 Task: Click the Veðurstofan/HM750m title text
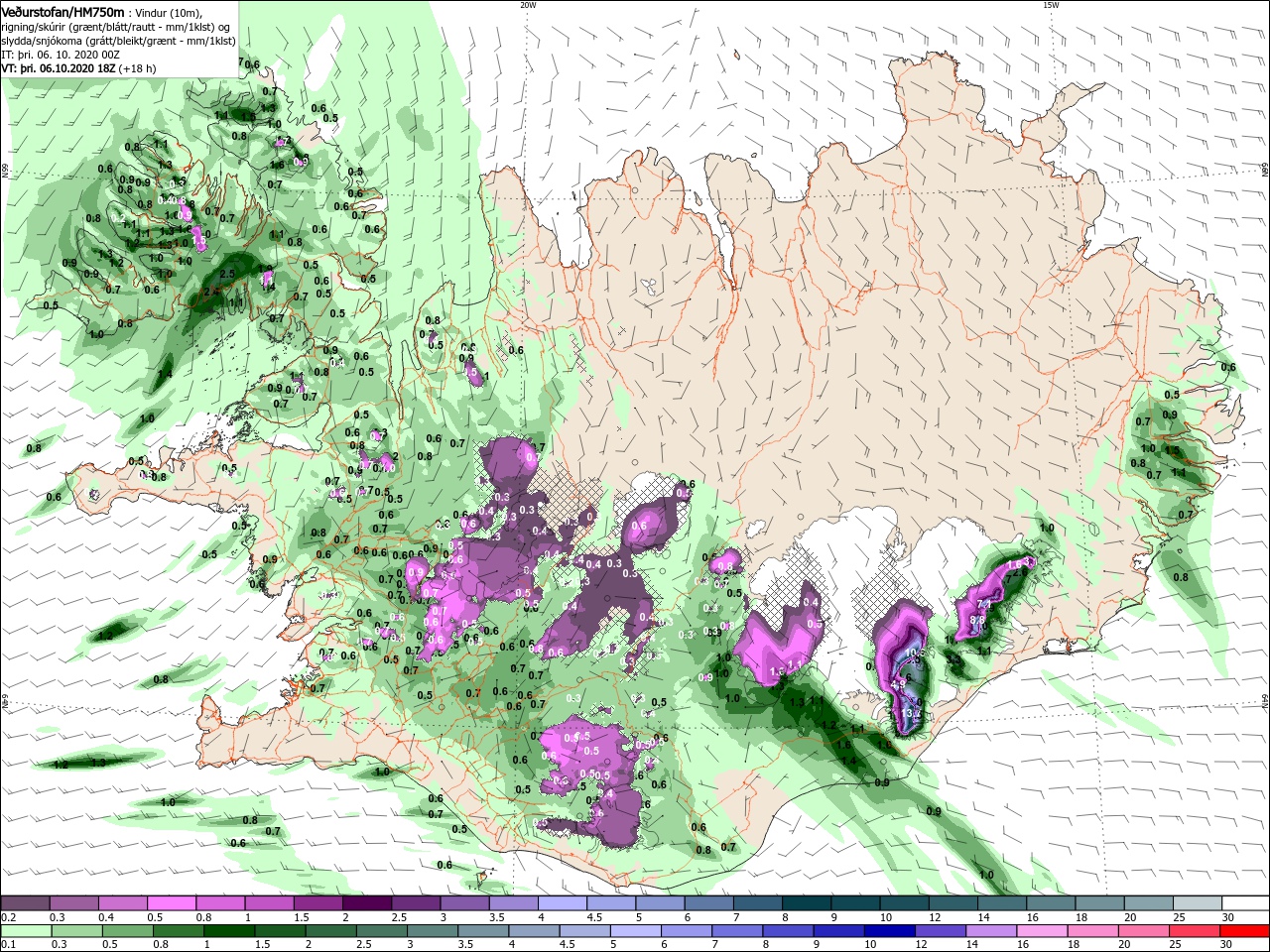tap(63, 11)
